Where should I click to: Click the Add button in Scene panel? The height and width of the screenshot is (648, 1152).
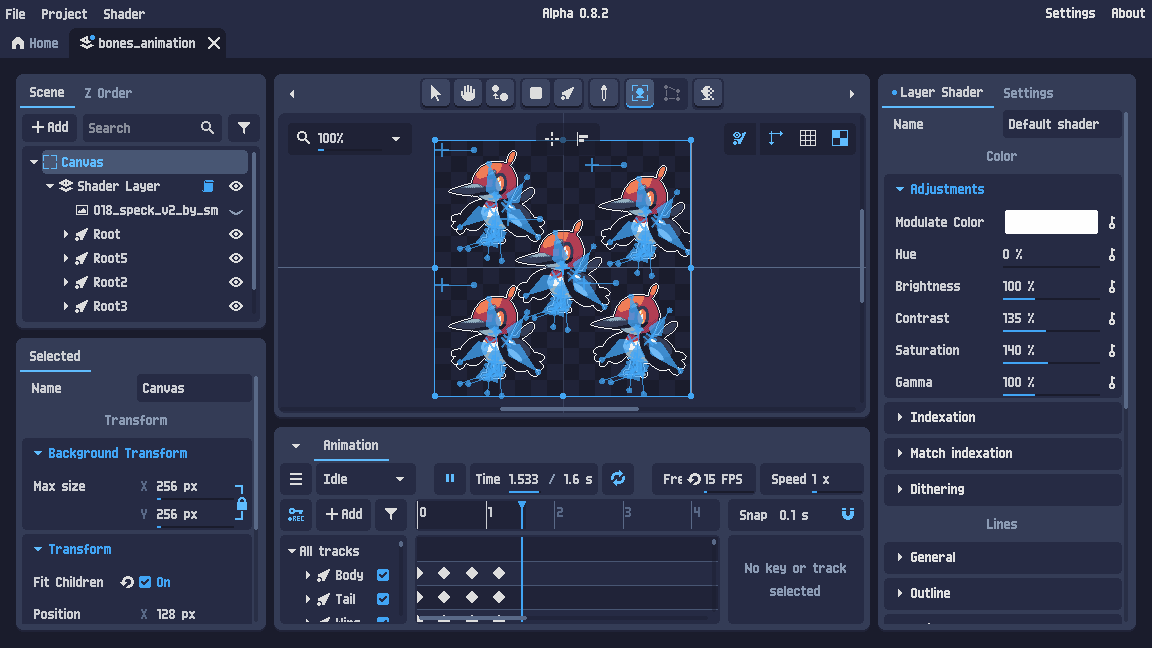(50, 128)
